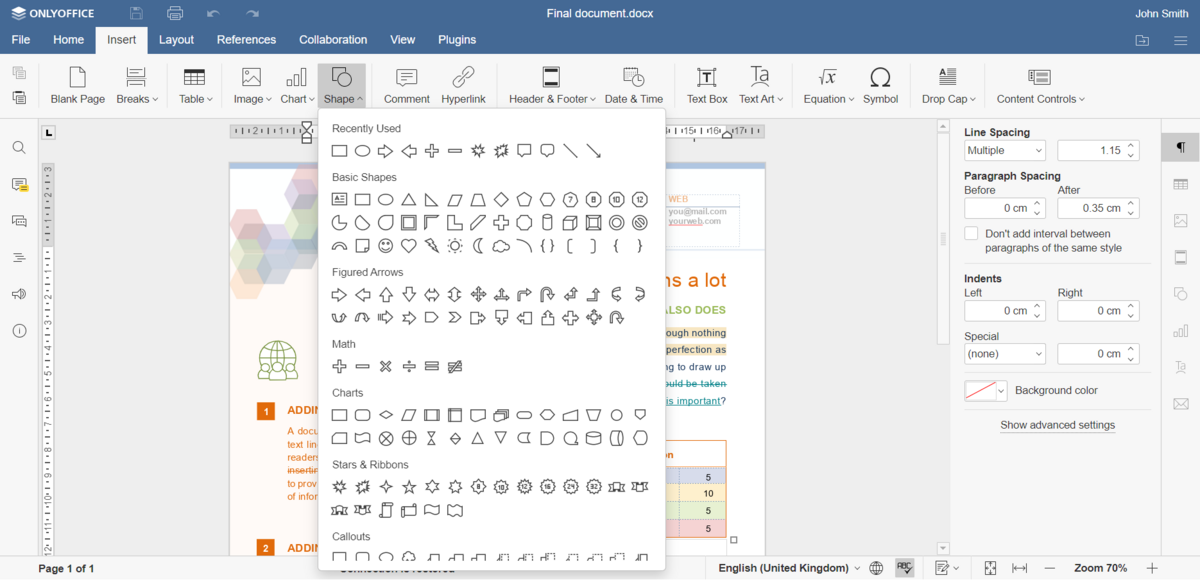Toggle spell checking in status bar

click(x=905, y=568)
